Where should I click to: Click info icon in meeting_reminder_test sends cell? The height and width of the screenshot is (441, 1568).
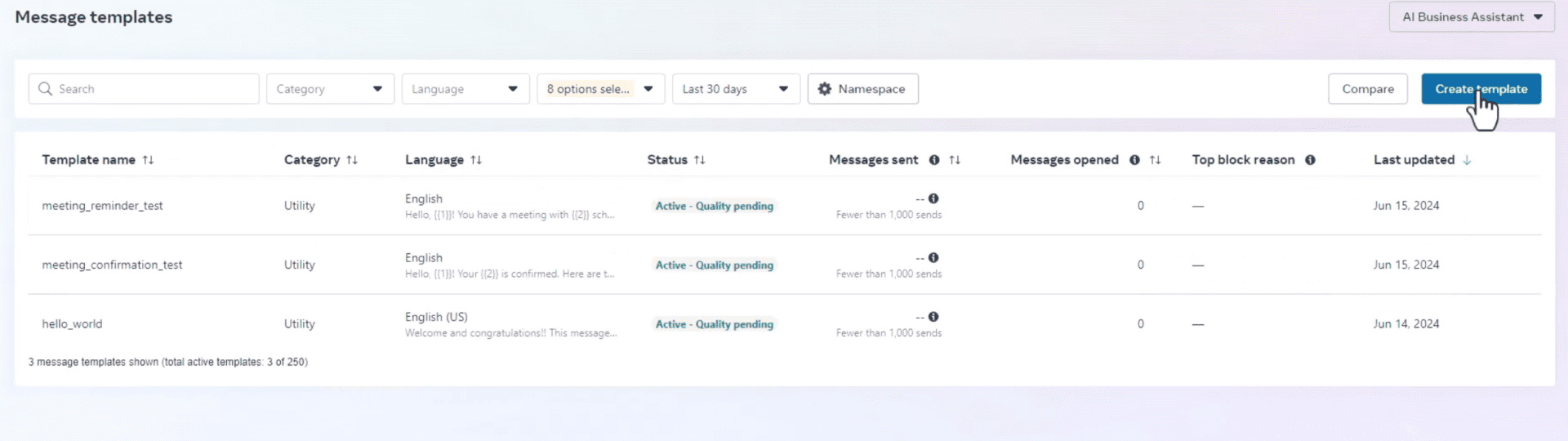click(x=933, y=198)
